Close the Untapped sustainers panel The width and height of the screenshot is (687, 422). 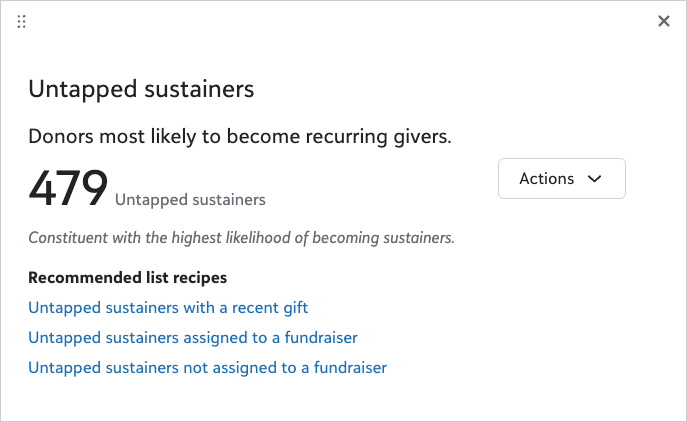point(664,21)
